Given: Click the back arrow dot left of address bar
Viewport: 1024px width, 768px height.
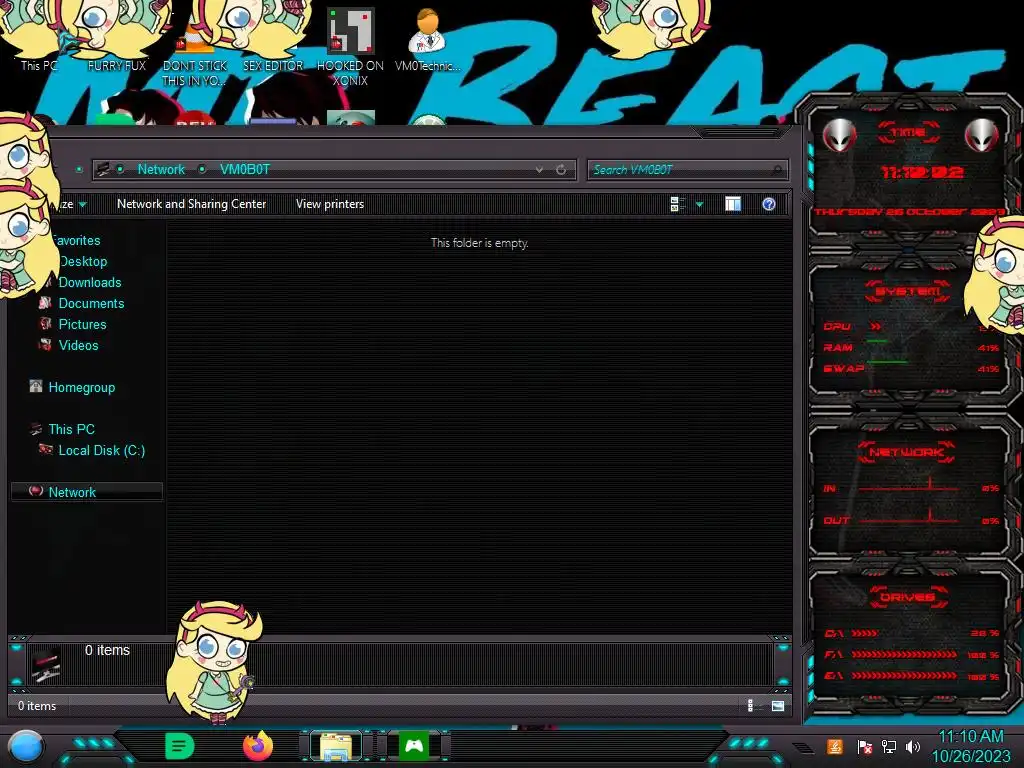Looking at the screenshot, I should (79, 170).
